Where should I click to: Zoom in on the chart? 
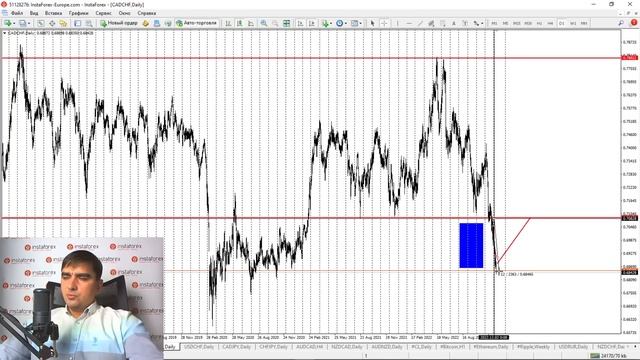point(264,23)
